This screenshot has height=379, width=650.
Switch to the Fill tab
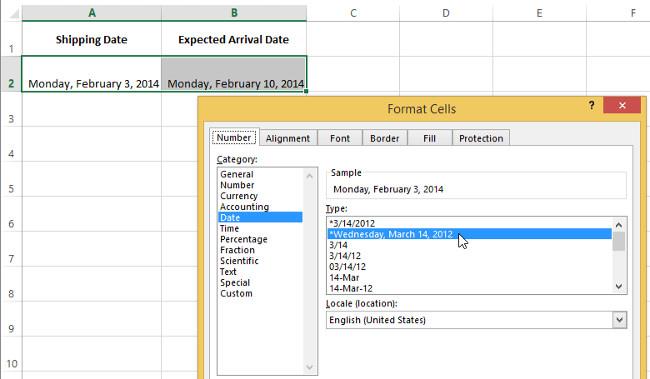click(x=429, y=138)
